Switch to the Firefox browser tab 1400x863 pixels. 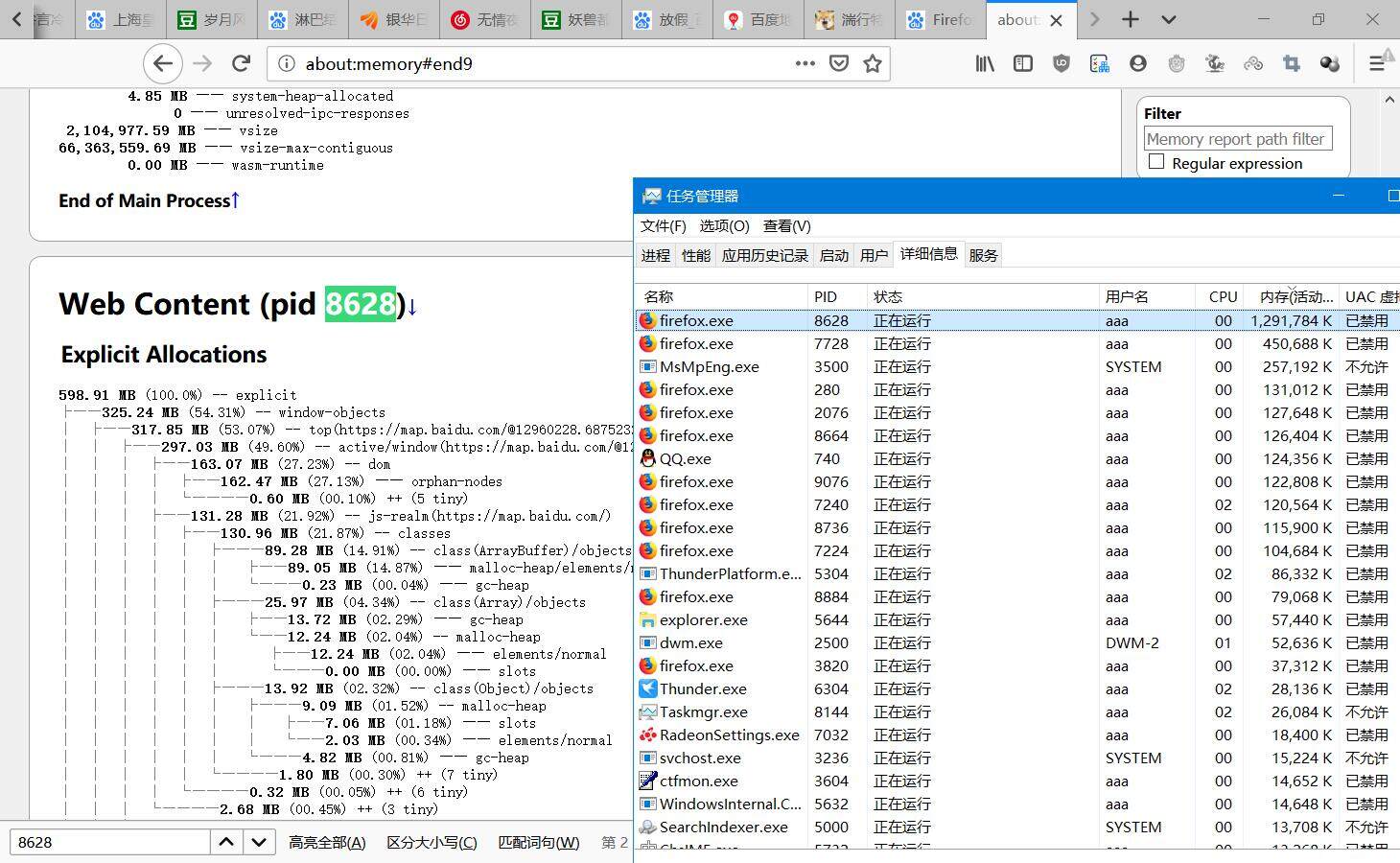939,19
